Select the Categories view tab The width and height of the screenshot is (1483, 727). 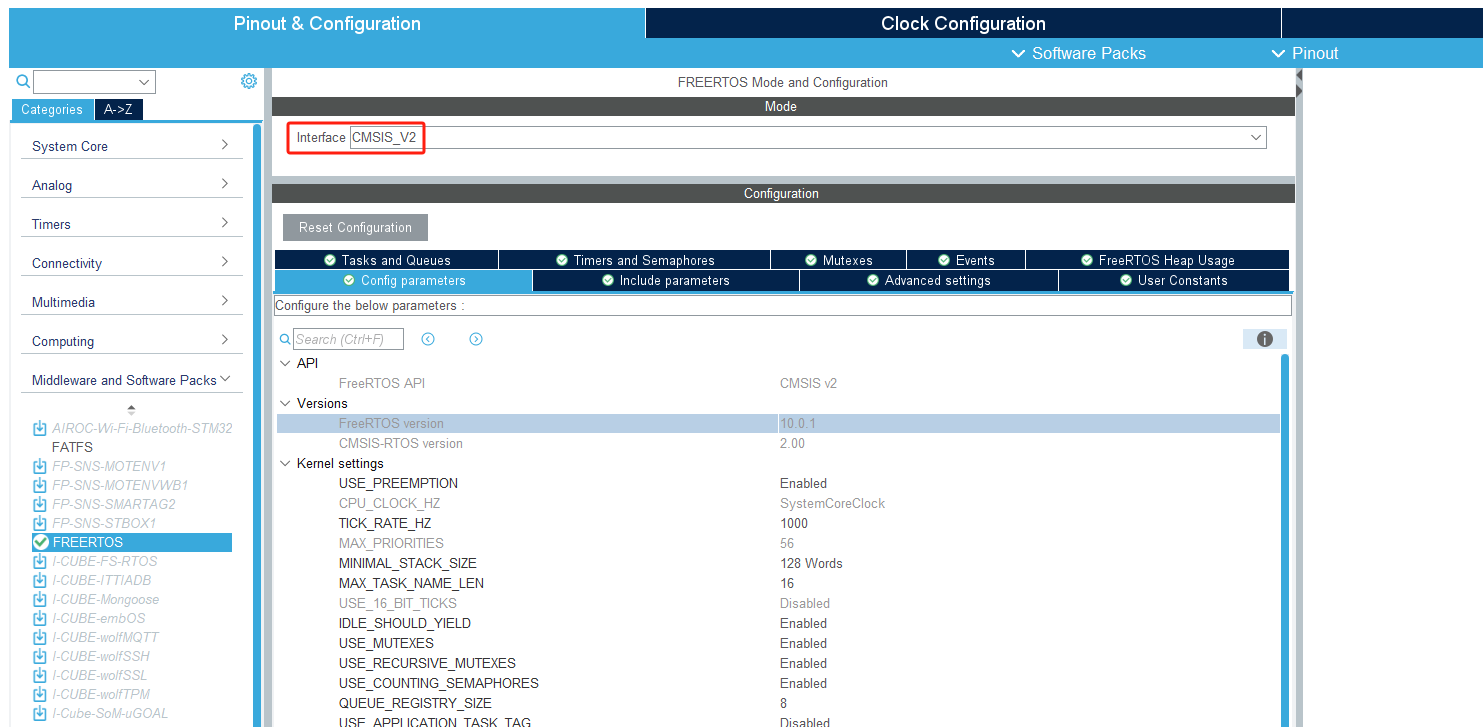(x=52, y=110)
